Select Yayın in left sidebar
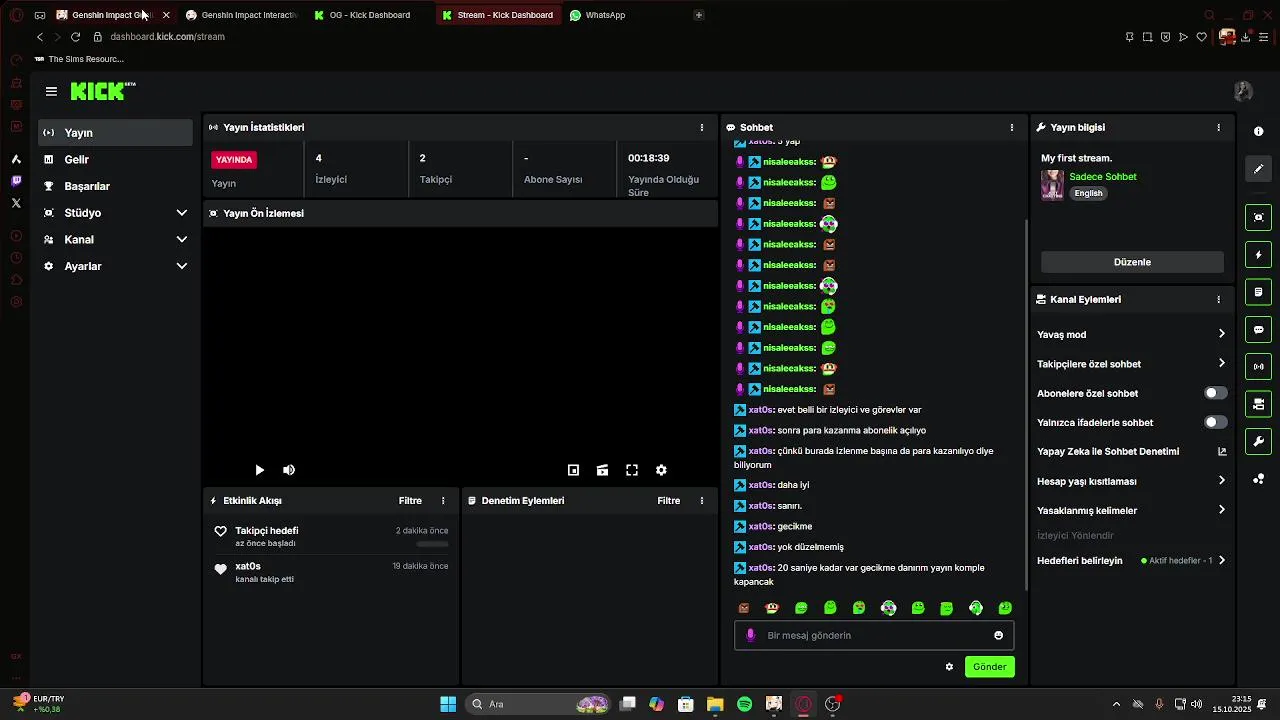The width and height of the screenshot is (1280, 720). [116, 133]
